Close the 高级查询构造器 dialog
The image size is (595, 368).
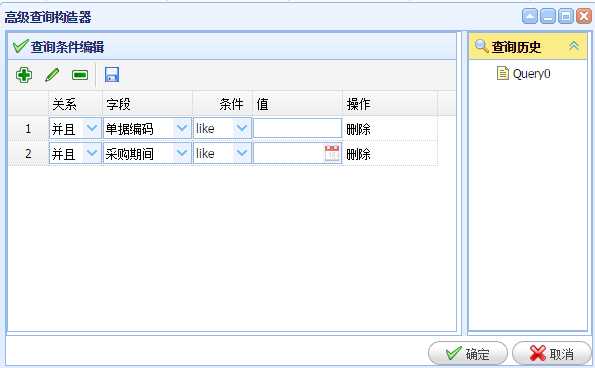tap(584, 16)
